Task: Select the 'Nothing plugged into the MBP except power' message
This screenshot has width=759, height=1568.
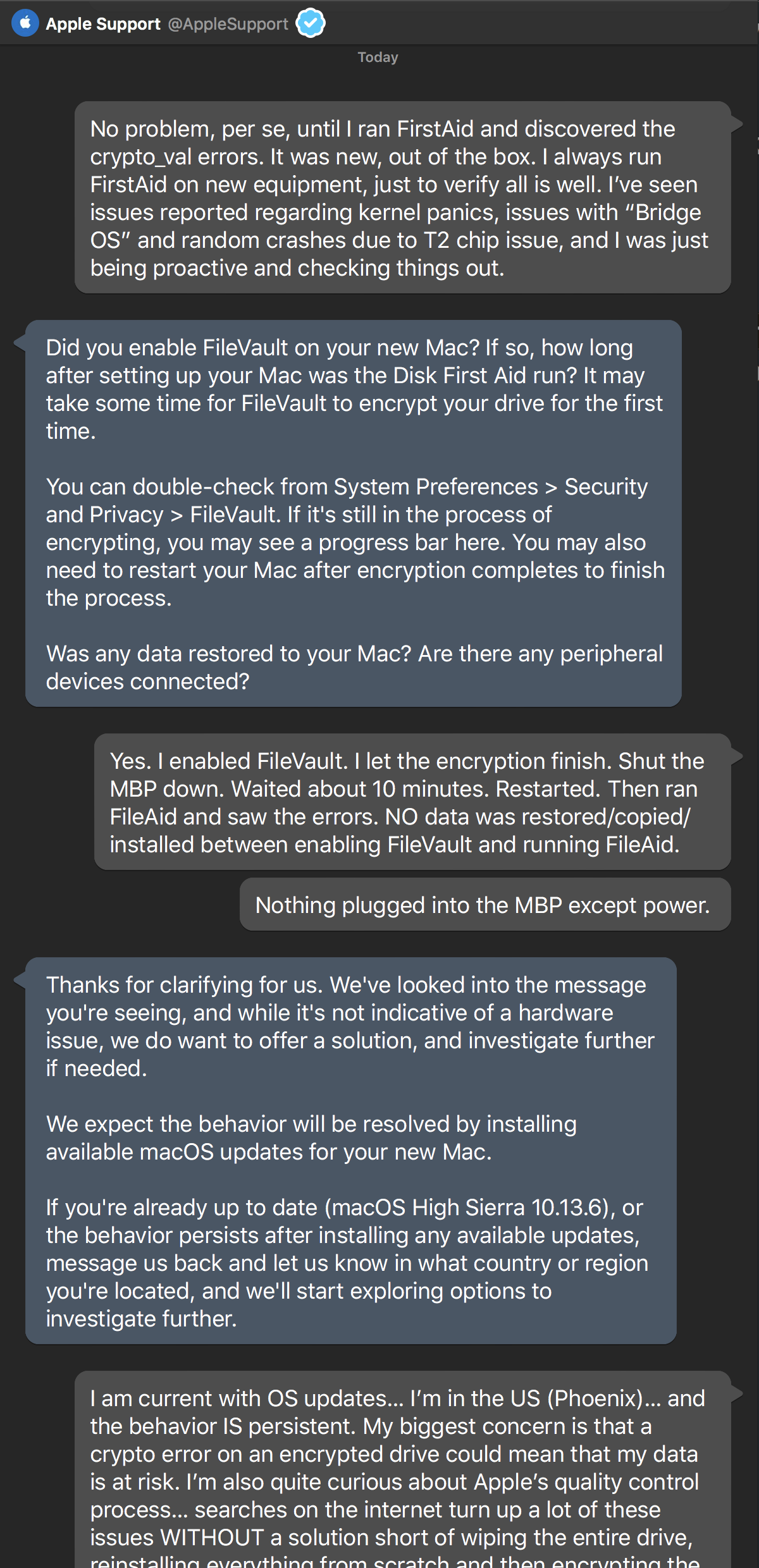Action: point(485,905)
